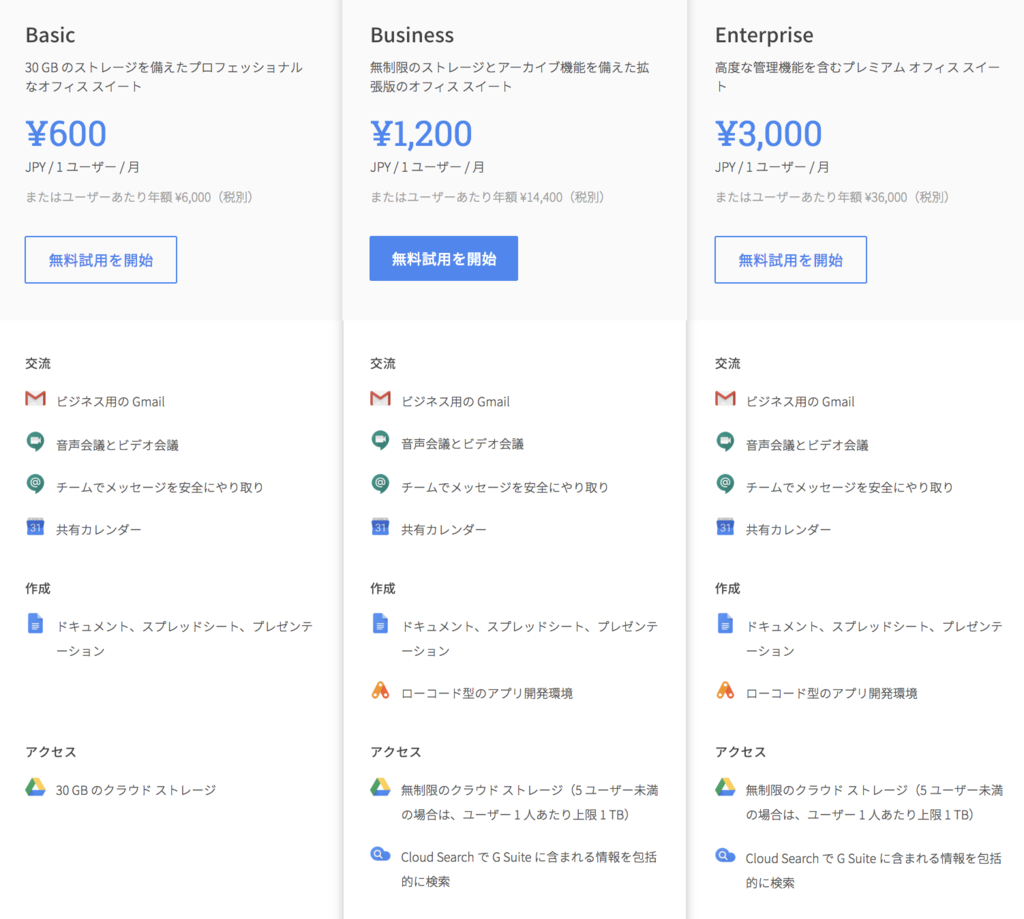
Task: Click the Hangouts Meet icon in Enterprise plan
Action: tap(725, 442)
